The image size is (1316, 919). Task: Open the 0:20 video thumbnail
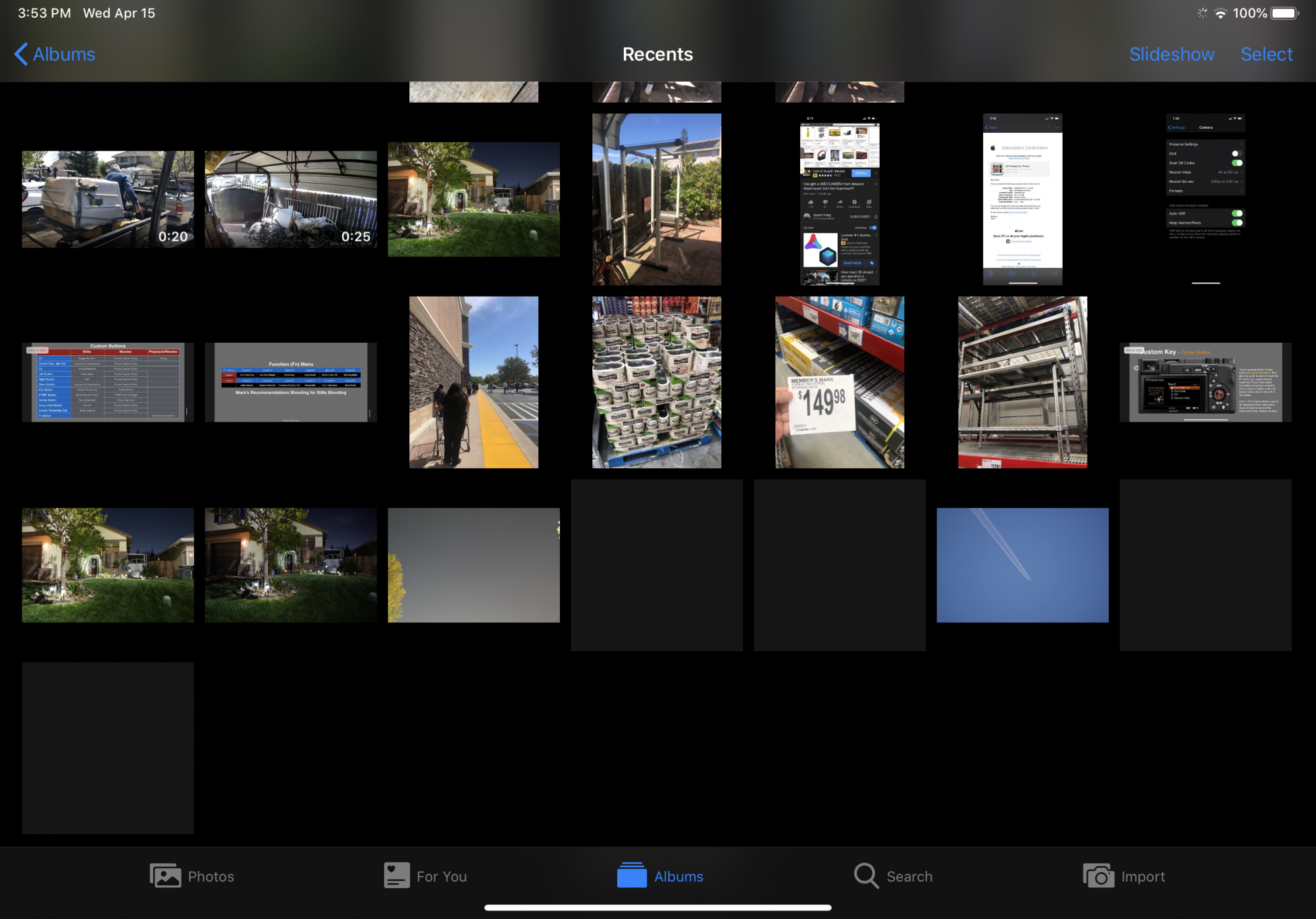(x=108, y=199)
